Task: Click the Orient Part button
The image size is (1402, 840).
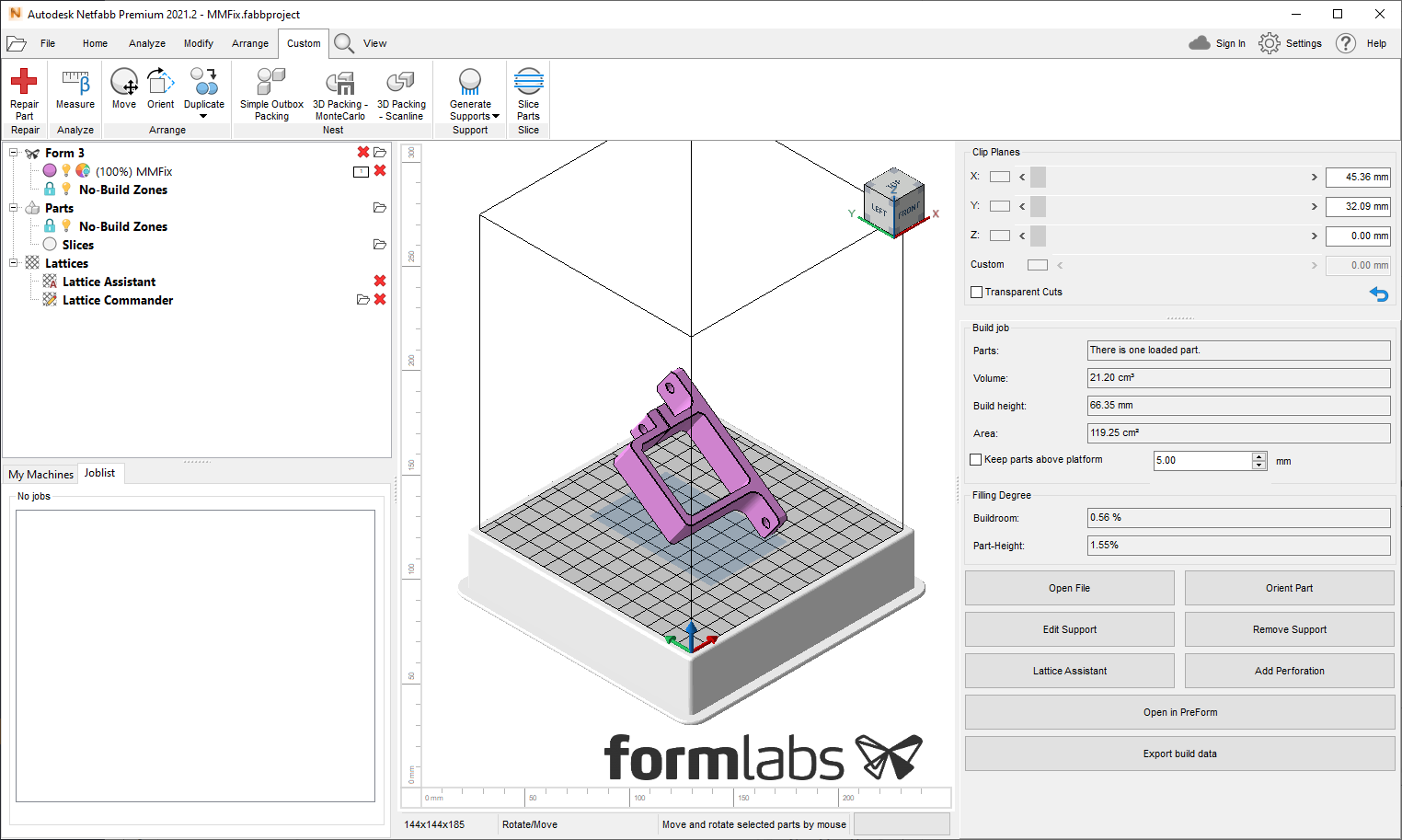Action: [1290, 588]
